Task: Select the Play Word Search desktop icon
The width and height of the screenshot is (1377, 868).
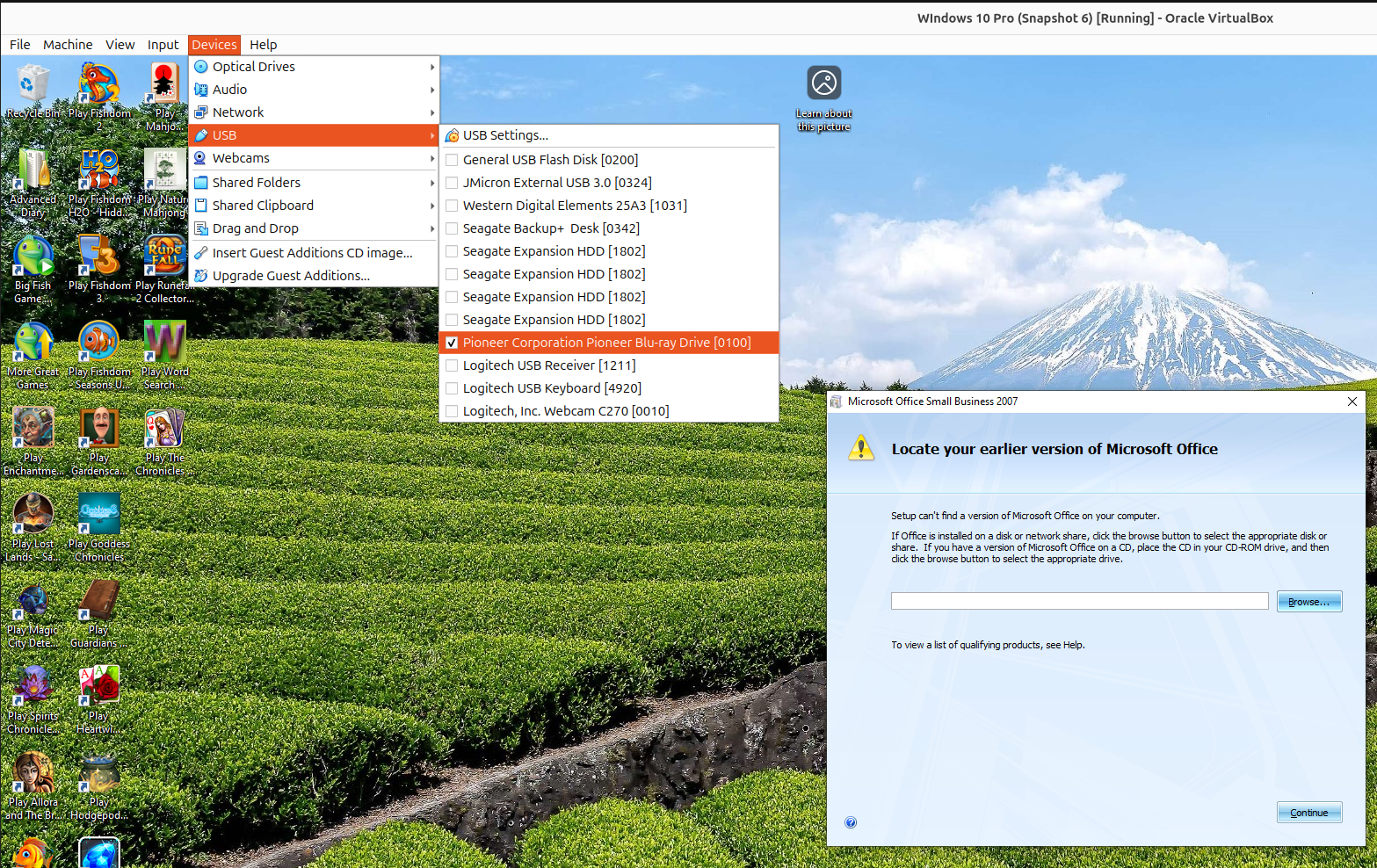Action: (165, 355)
